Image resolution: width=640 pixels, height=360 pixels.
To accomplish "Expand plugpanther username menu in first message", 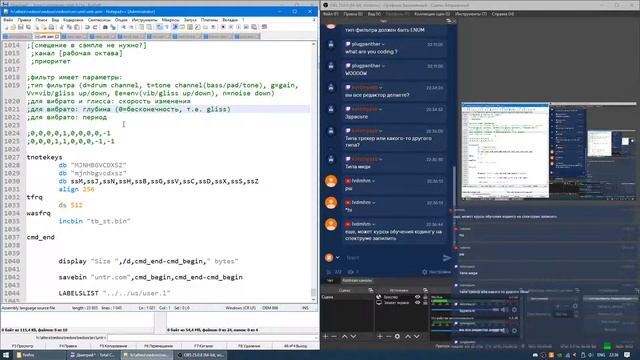I will [383, 44].
